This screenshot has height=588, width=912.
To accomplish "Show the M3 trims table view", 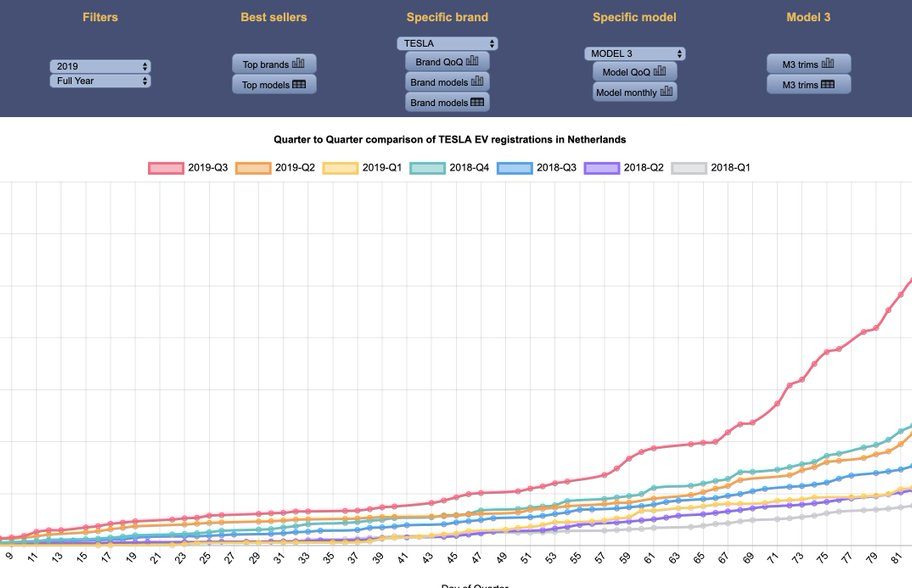I will point(808,84).
